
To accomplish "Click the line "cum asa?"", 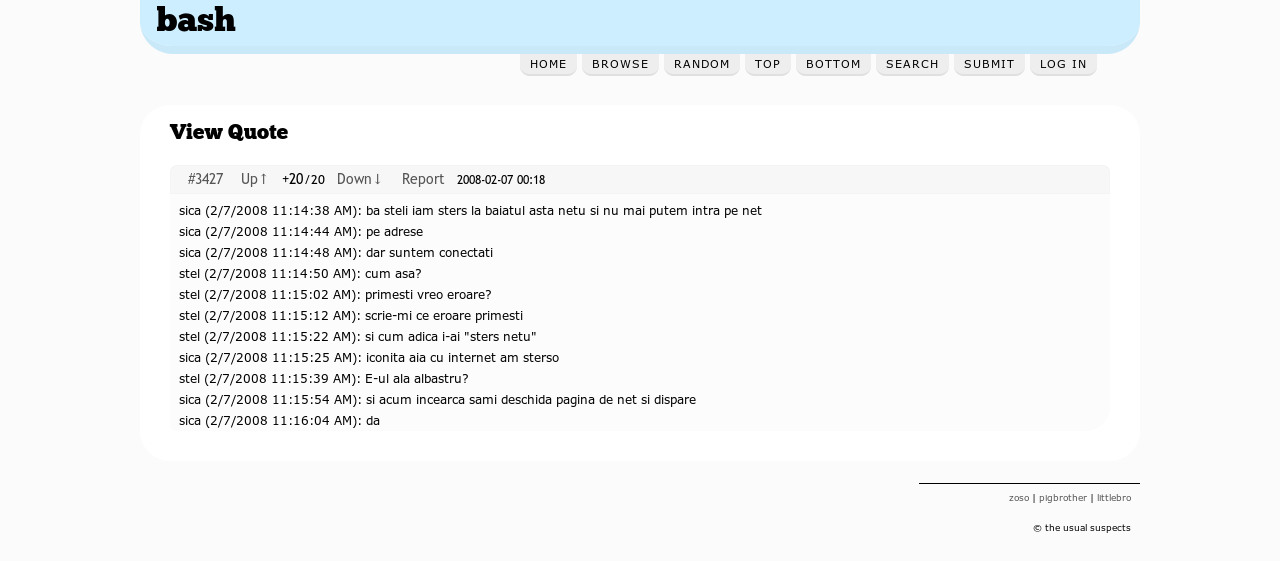I will coord(300,274).
